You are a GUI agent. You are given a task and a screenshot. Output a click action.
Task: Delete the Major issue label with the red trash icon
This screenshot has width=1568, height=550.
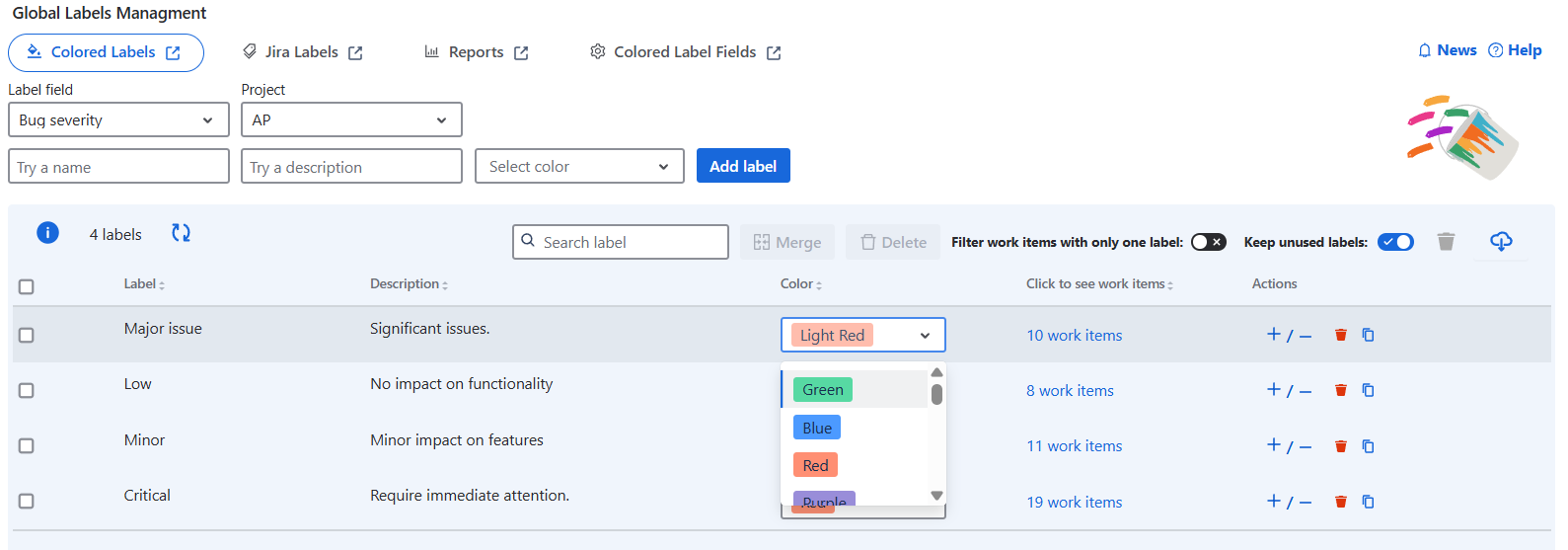pos(1340,335)
